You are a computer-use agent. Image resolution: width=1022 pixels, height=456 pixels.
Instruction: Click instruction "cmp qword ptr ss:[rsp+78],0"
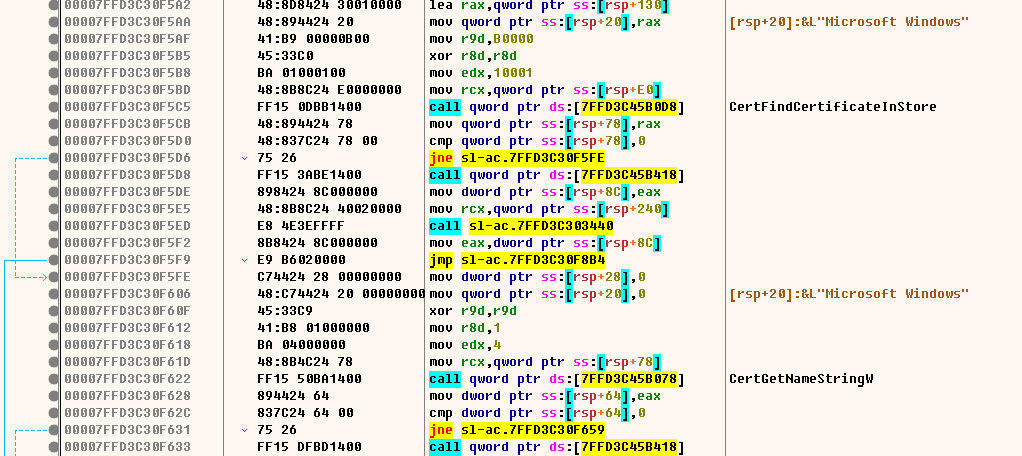[539, 141]
